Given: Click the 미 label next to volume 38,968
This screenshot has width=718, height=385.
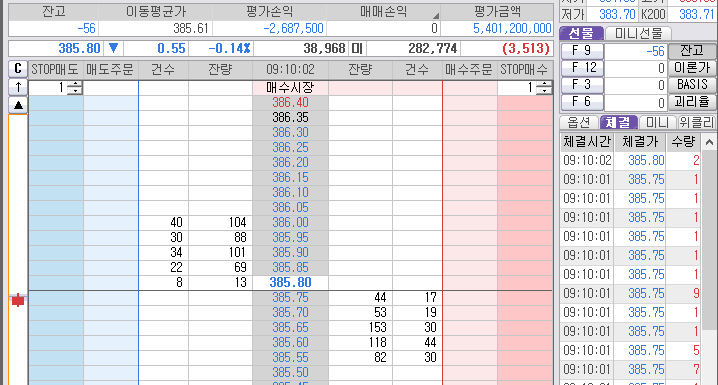Looking at the screenshot, I should click(x=357, y=48).
